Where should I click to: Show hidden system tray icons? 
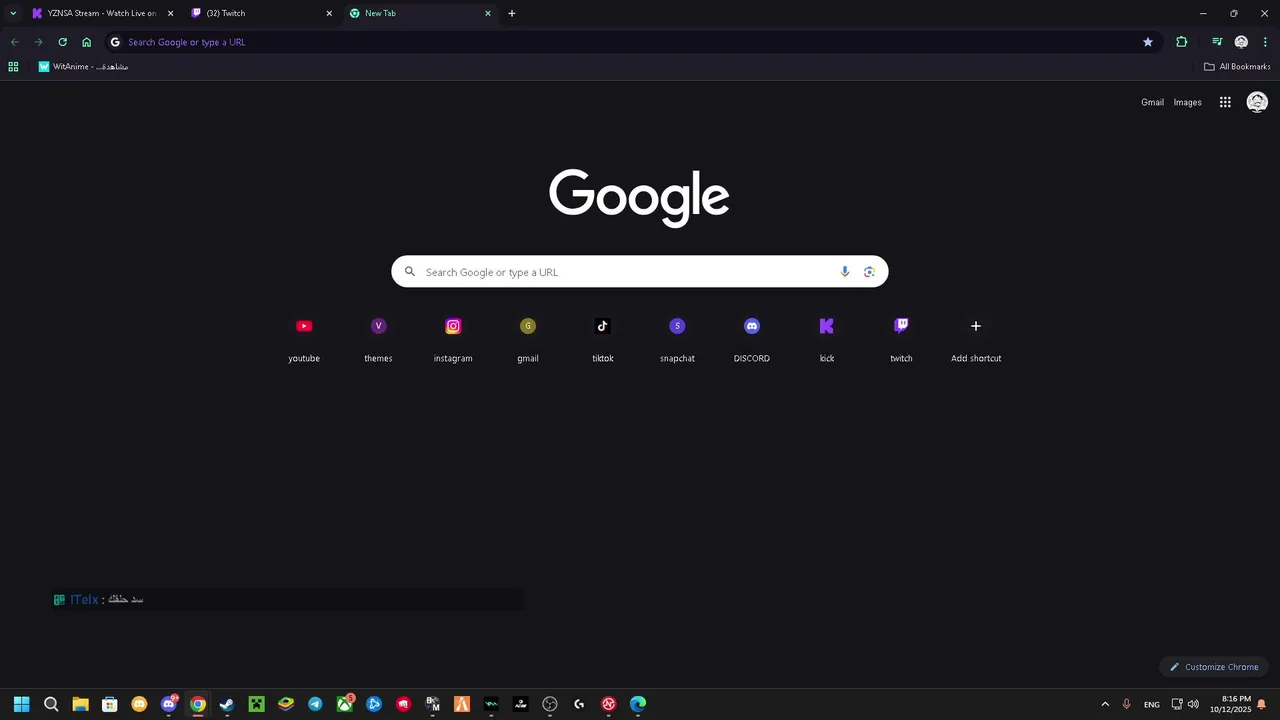(x=1105, y=704)
